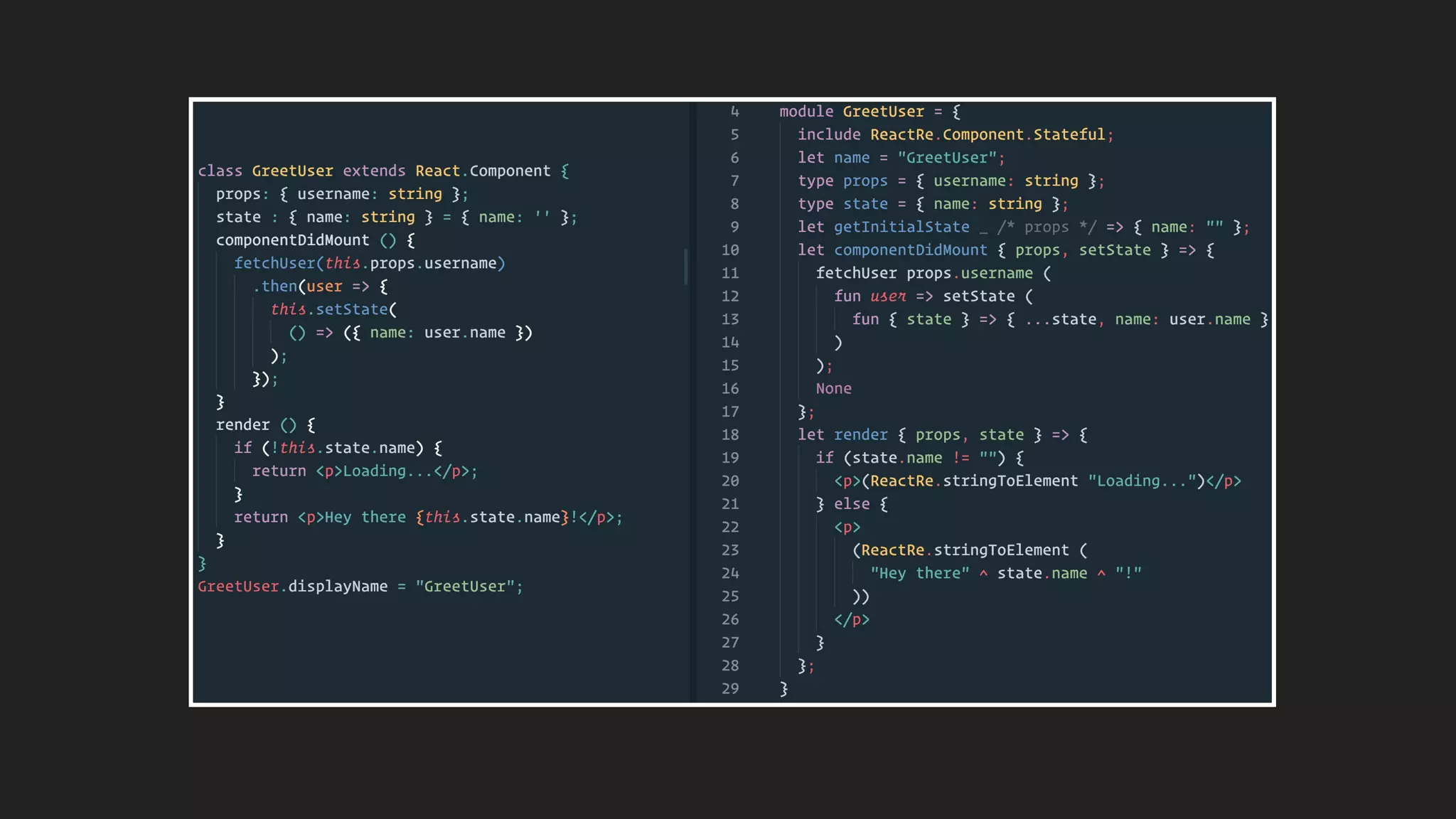The width and height of the screenshot is (1456, 819).
Task: Click line number 10 in the gutter
Action: 730,250
